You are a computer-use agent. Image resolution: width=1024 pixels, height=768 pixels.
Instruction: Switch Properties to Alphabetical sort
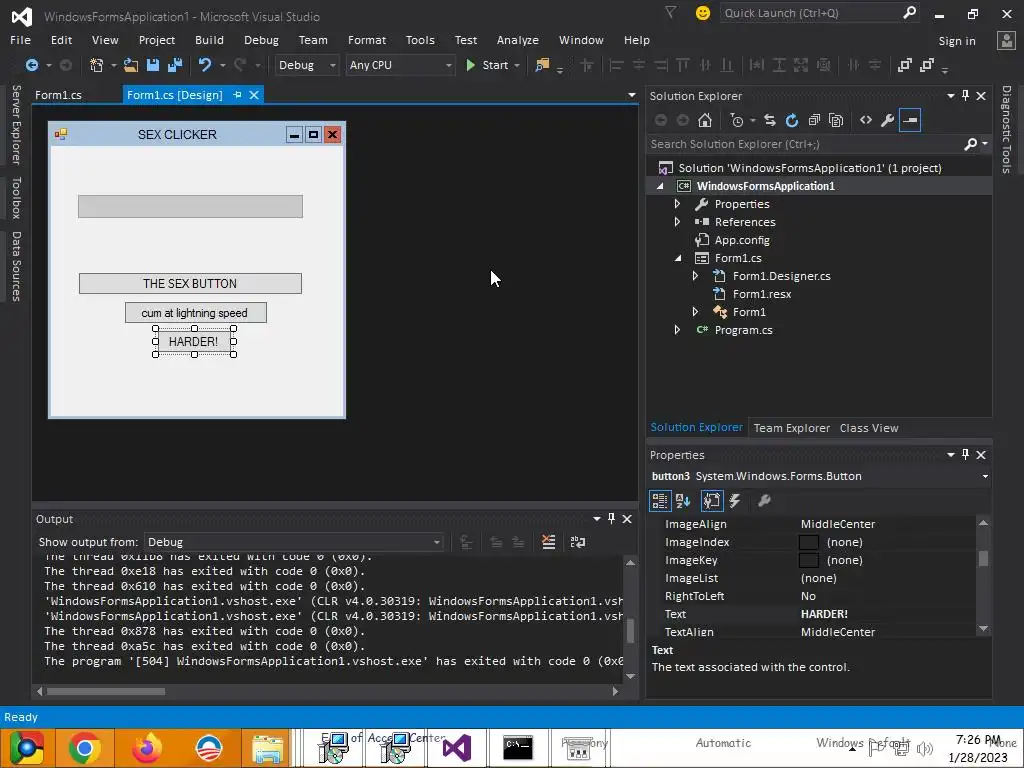(683, 501)
